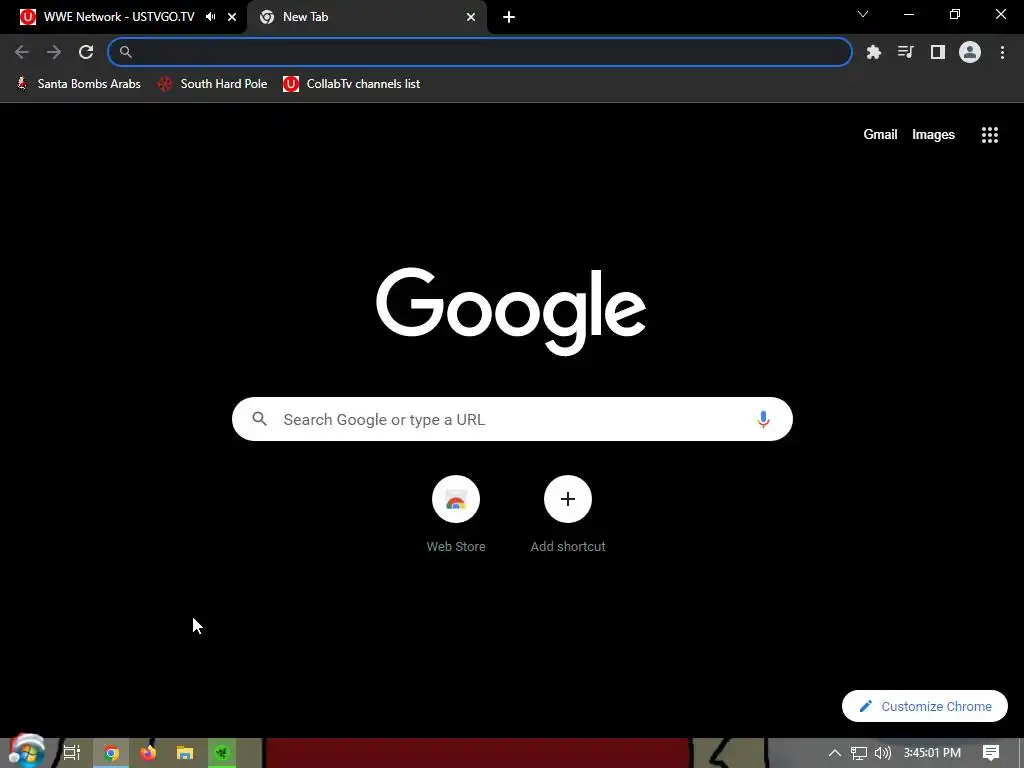Open the clock showing 3:45:01 PM
The width and height of the screenshot is (1024, 768).
click(932, 753)
